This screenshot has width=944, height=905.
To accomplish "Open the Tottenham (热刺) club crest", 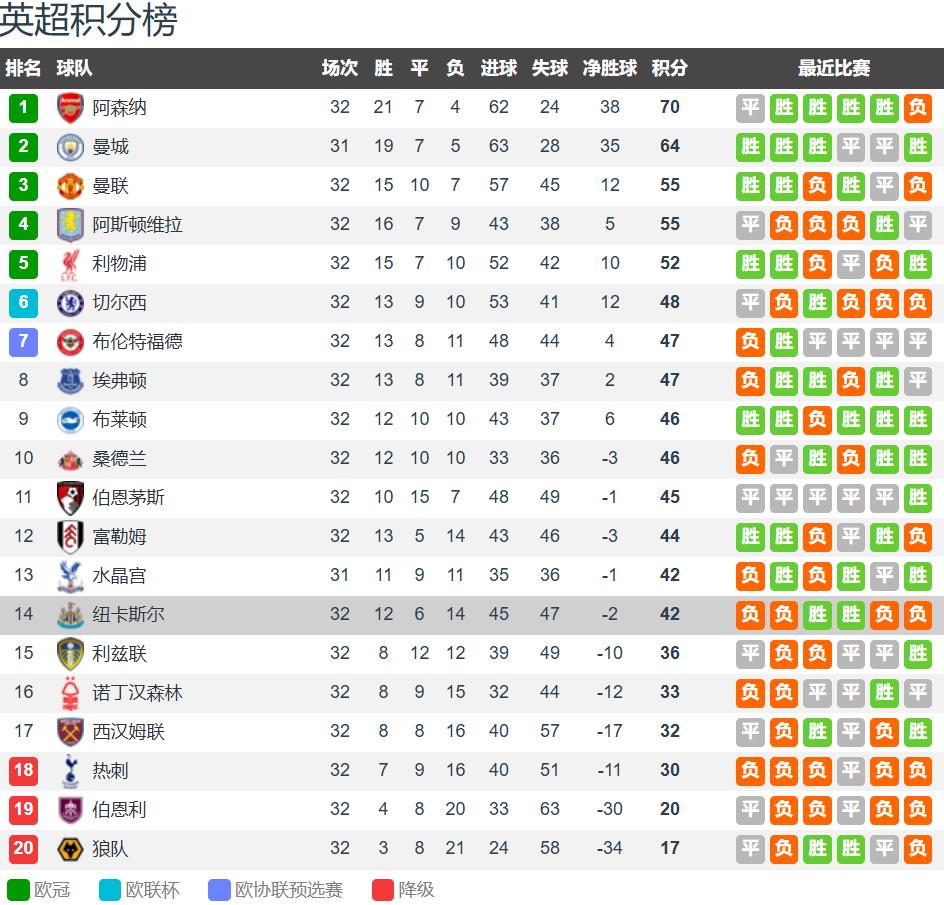I will click(x=70, y=770).
